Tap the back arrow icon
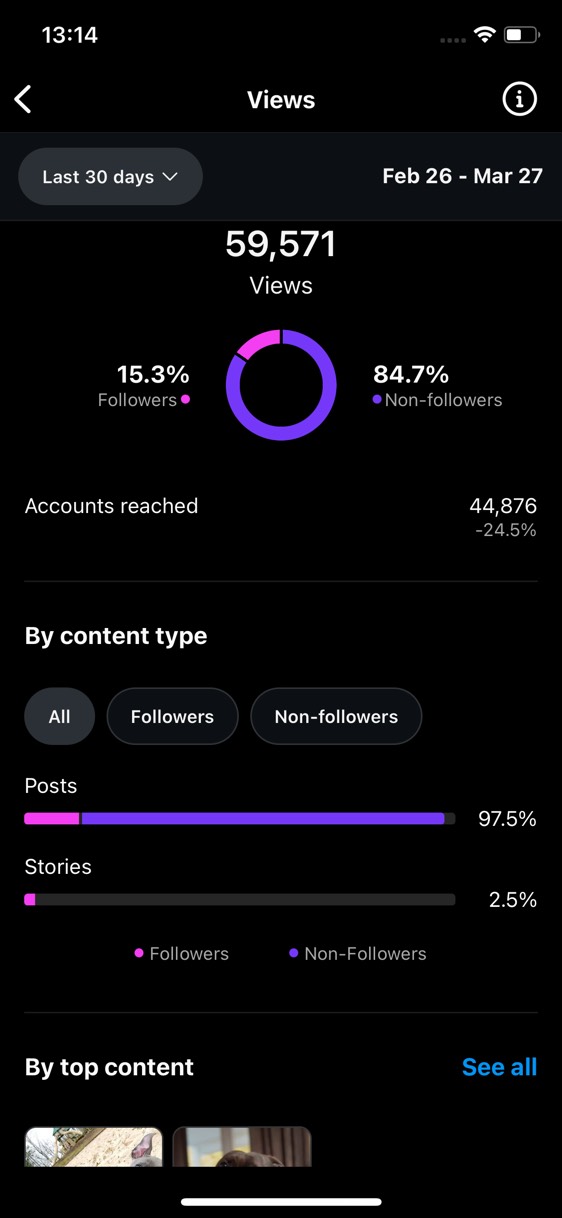Screen dimensions: 562x1218 point(24,99)
